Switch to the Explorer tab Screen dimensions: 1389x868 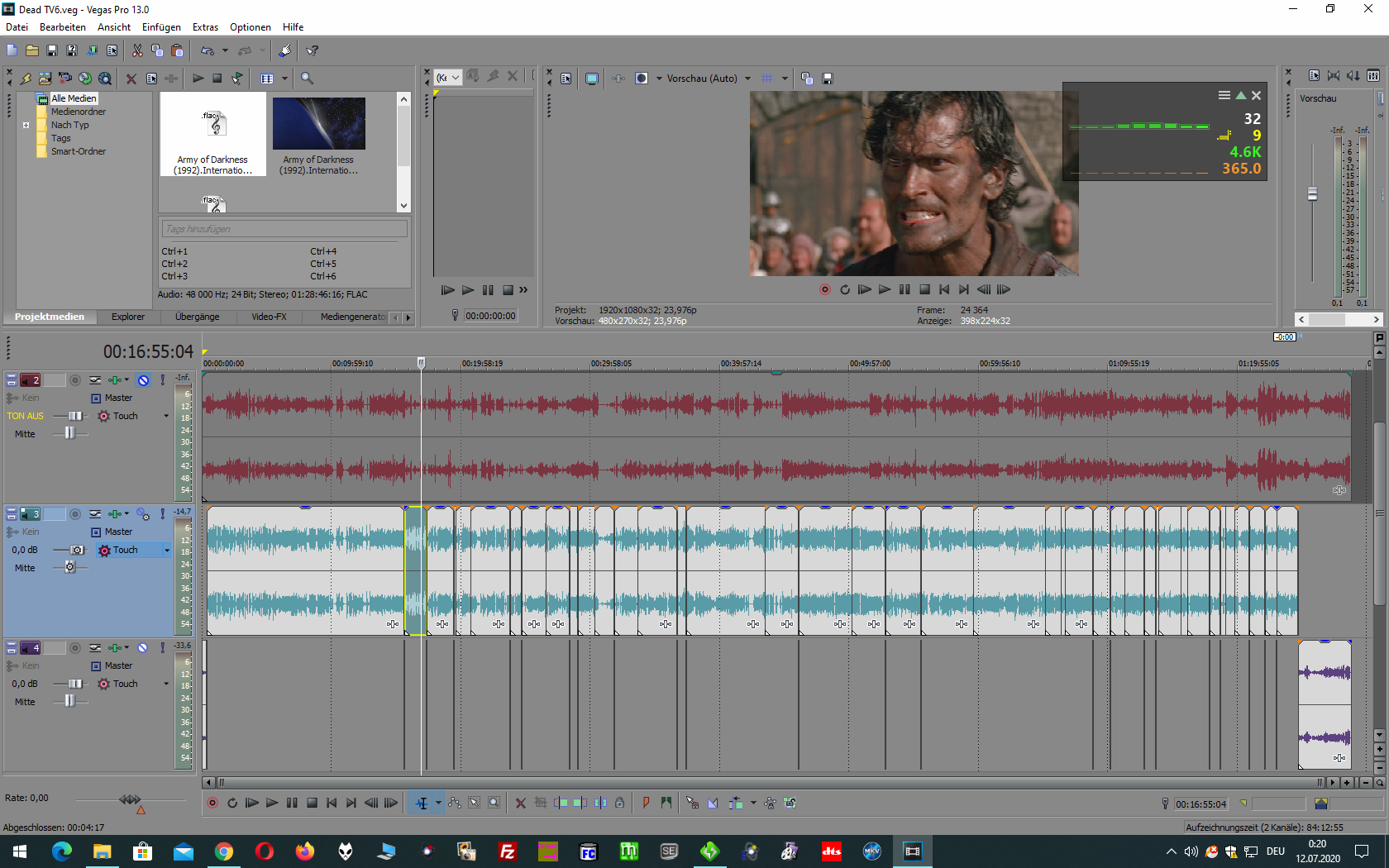(128, 317)
